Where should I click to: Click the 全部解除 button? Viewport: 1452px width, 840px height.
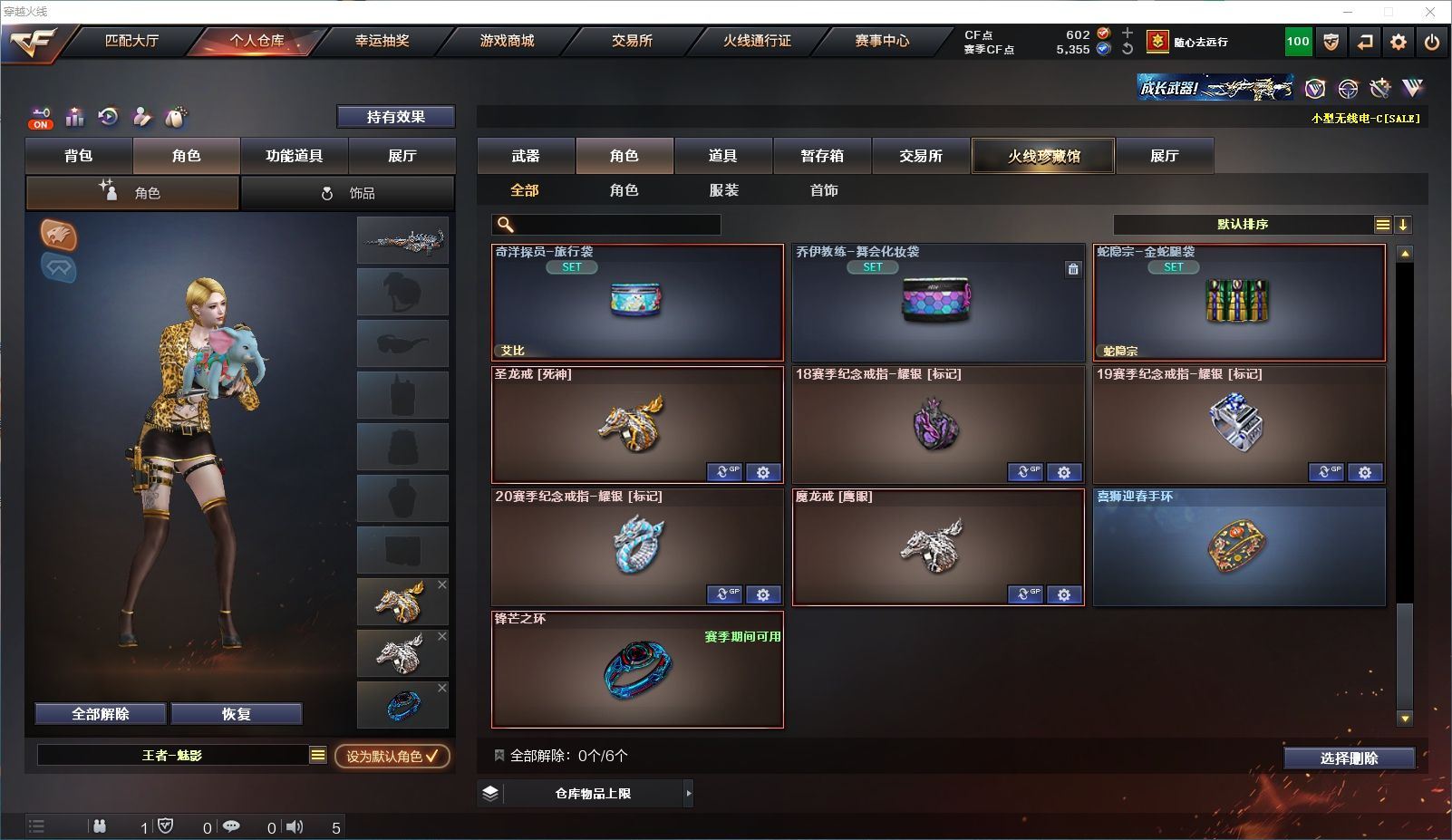pos(101,714)
